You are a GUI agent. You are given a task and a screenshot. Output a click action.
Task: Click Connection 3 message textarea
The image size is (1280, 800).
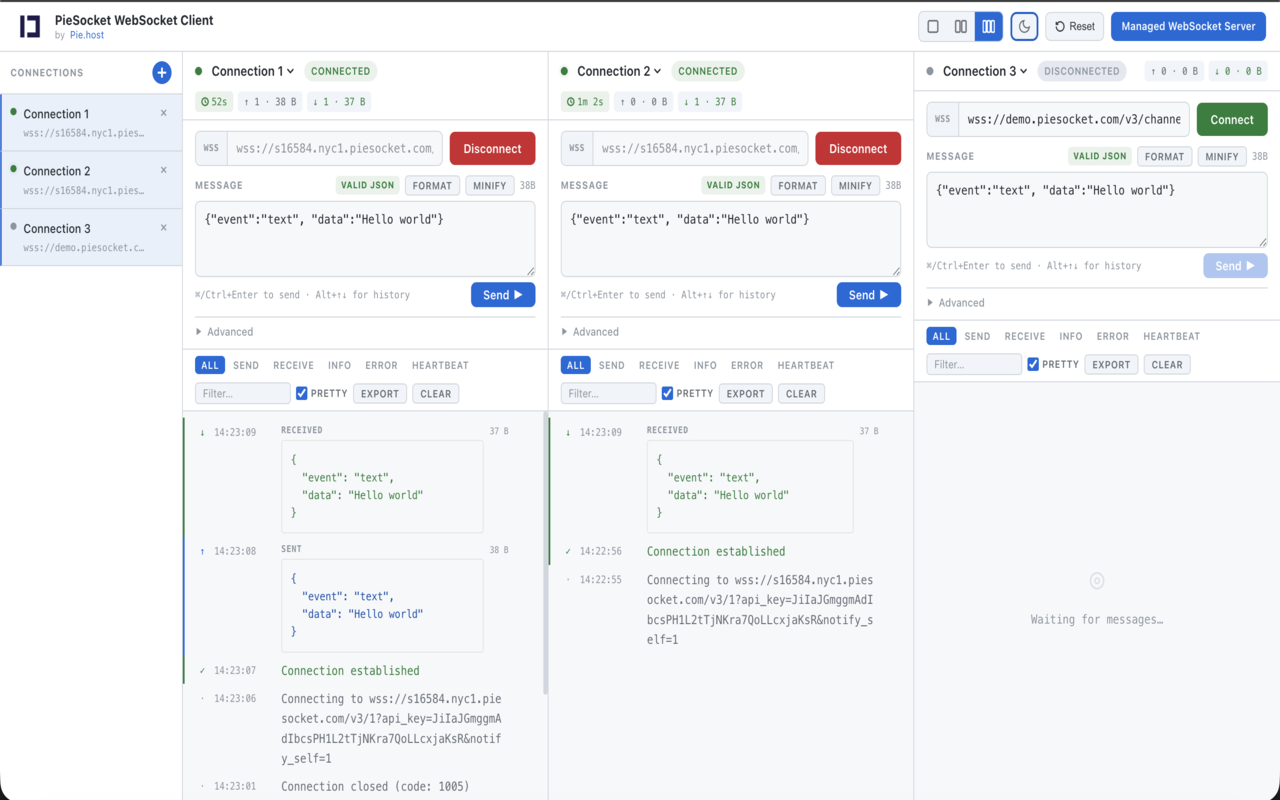pyautogui.click(x=1097, y=210)
